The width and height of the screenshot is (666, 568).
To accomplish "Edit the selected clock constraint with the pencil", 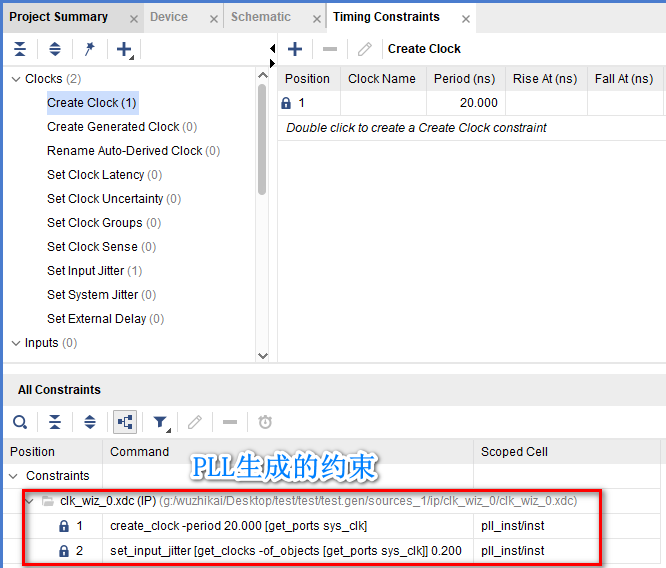I will [364, 49].
